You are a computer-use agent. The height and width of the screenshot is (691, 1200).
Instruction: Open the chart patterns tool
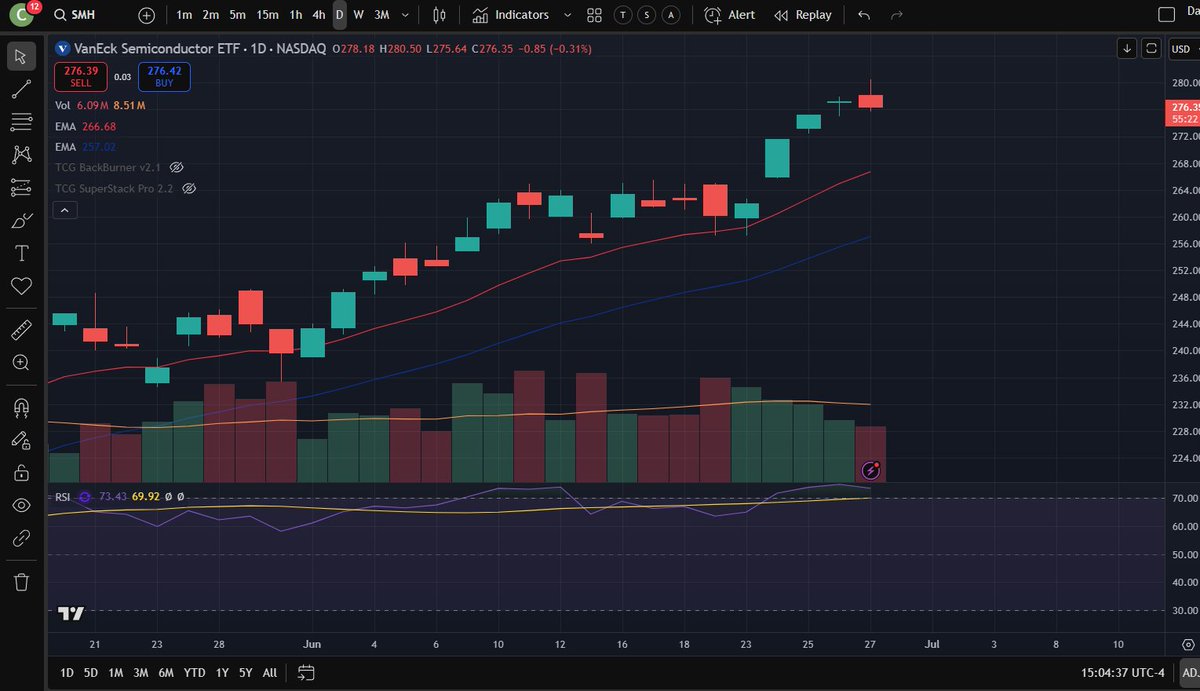pyautogui.click(x=21, y=155)
